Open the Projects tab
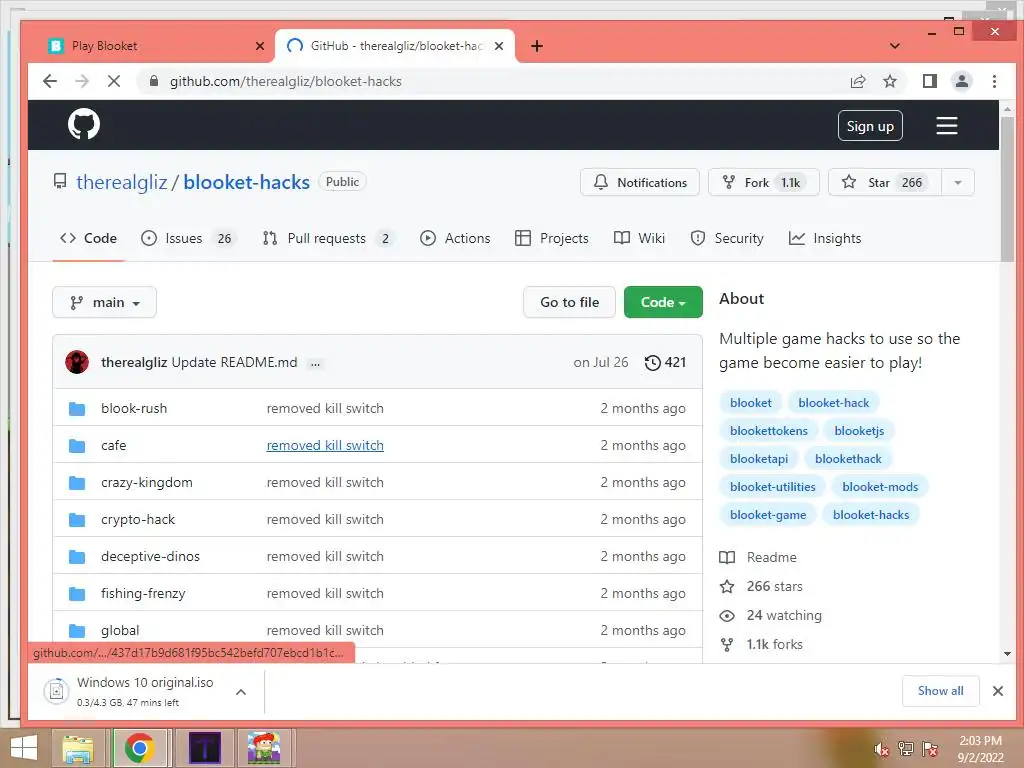 tap(552, 238)
